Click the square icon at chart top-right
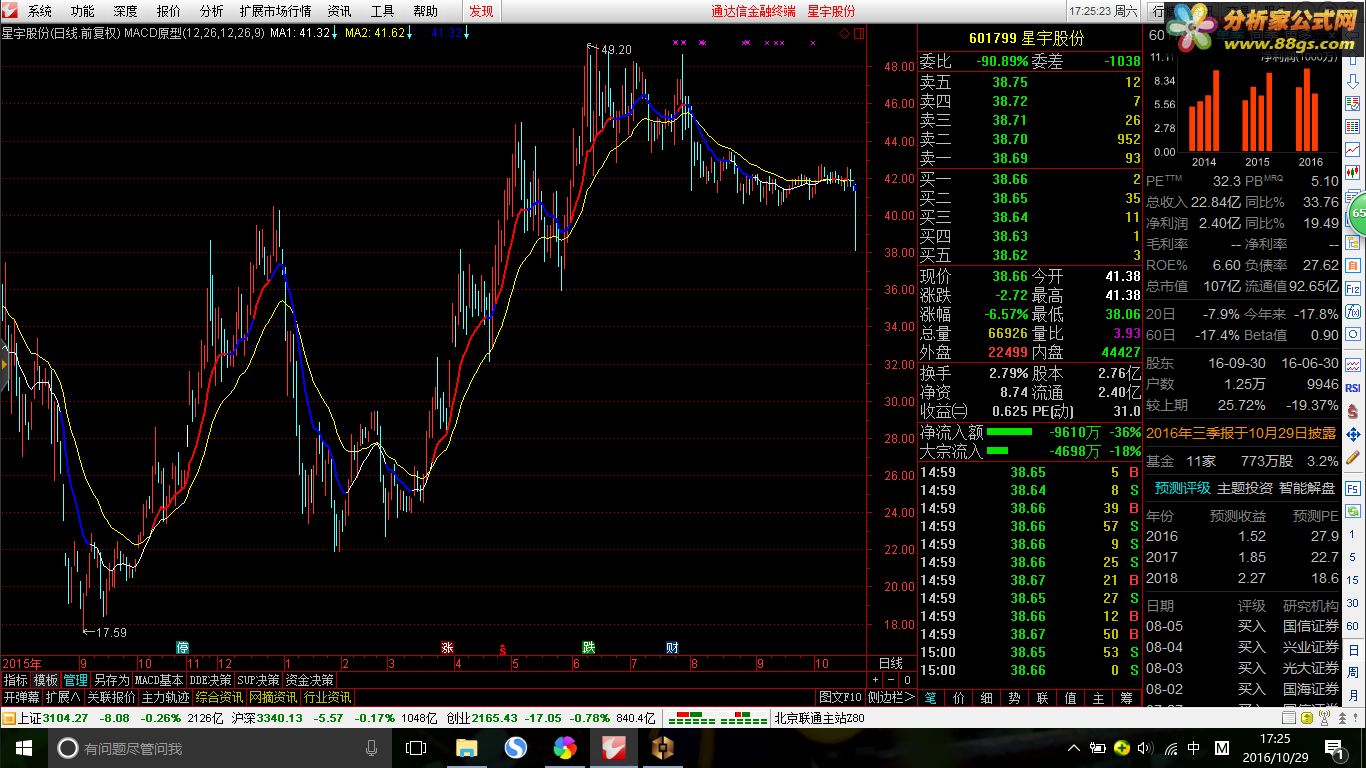The height and width of the screenshot is (768, 1366). [859, 33]
